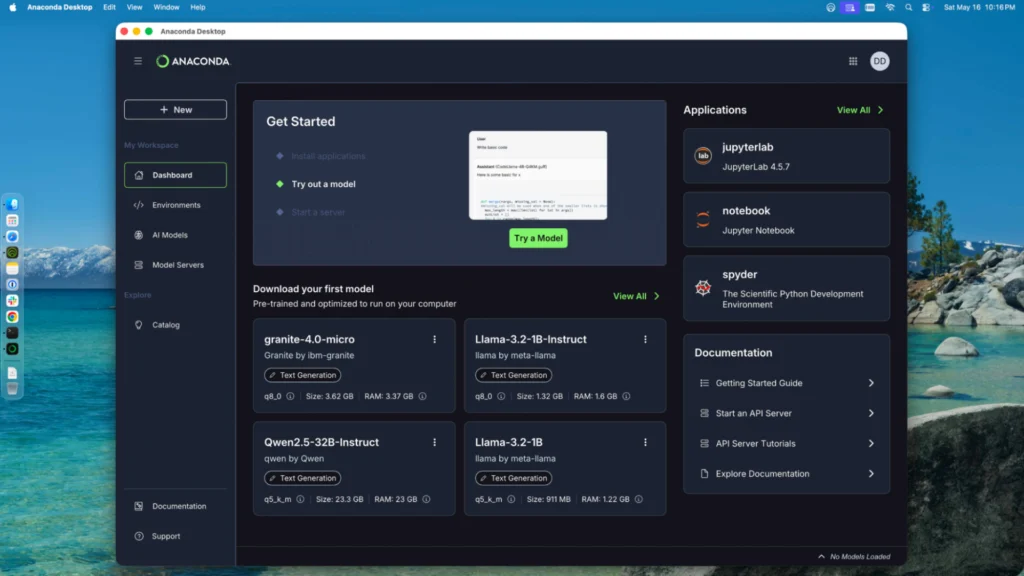1024x576 pixels.
Task: Select the Install applications step
Action: 328,156
